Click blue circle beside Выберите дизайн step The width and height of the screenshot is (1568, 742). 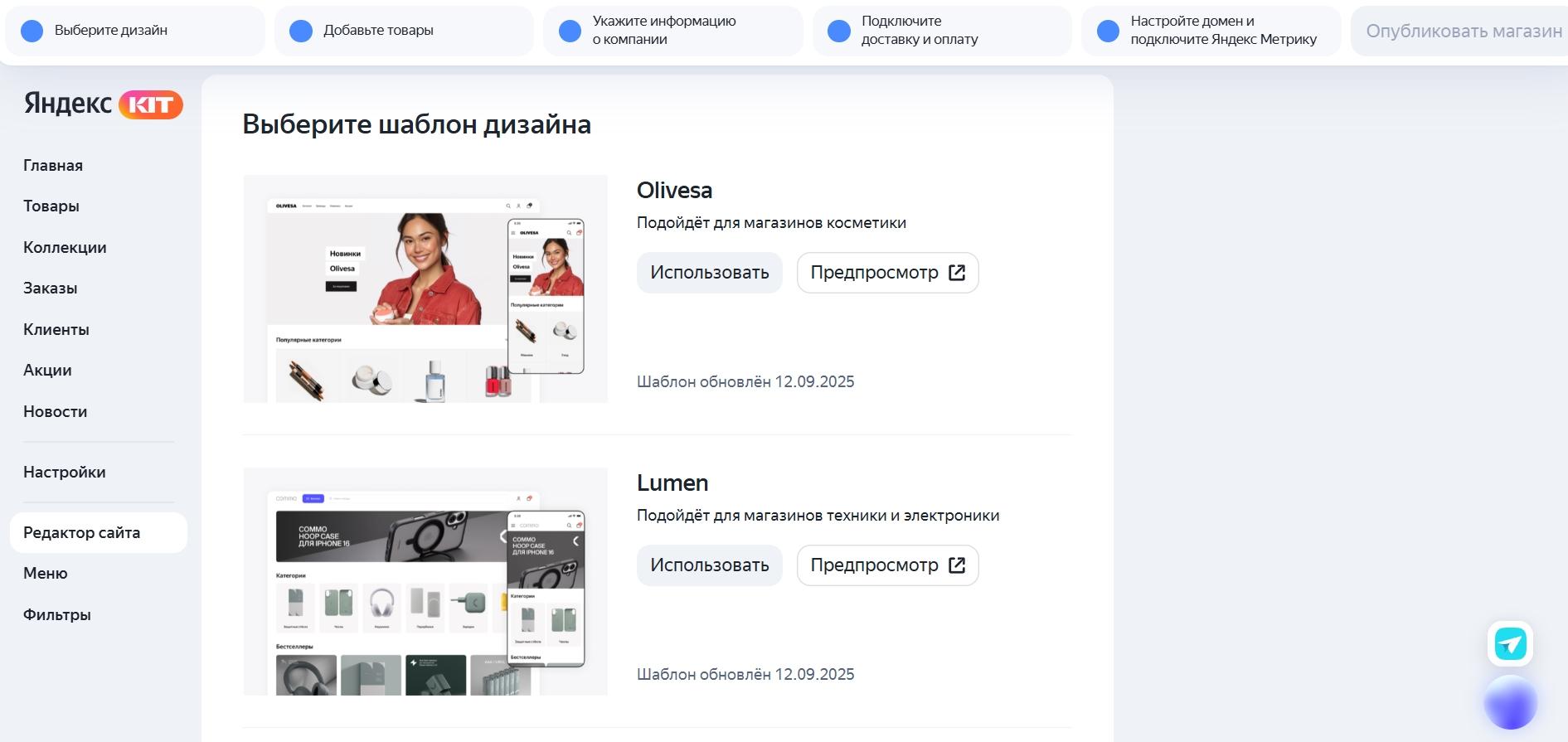(x=32, y=31)
